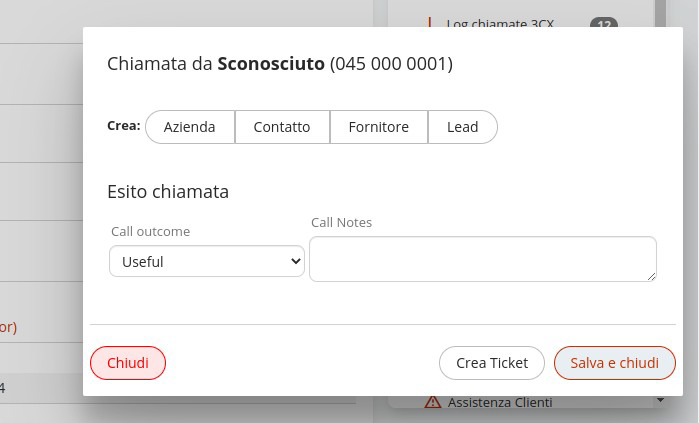
Task: Expand the Assistenza Clienti arrow on the right
Action: tap(660, 400)
